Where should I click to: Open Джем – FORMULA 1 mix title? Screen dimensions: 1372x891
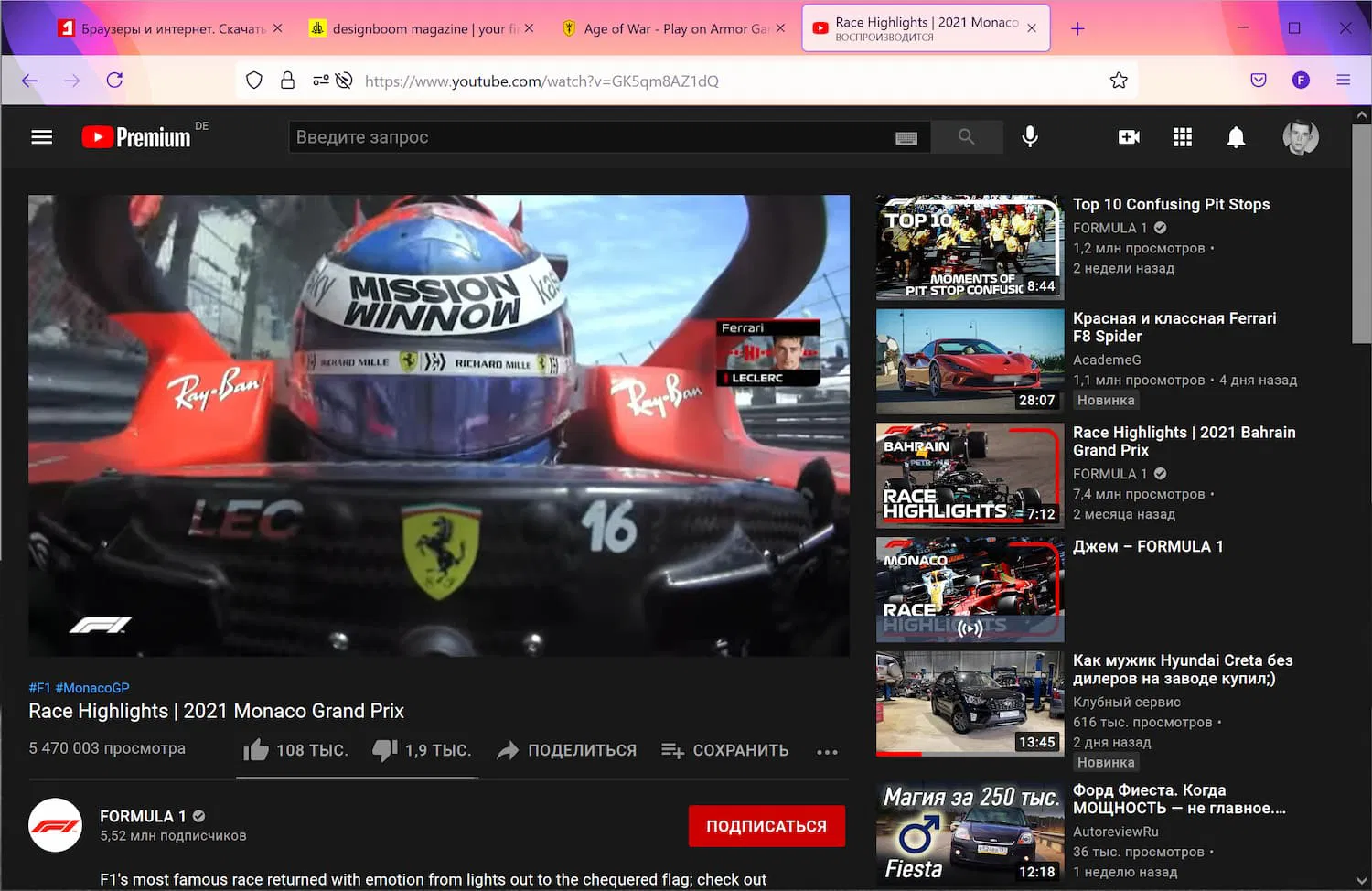click(x=1148, y=547)
